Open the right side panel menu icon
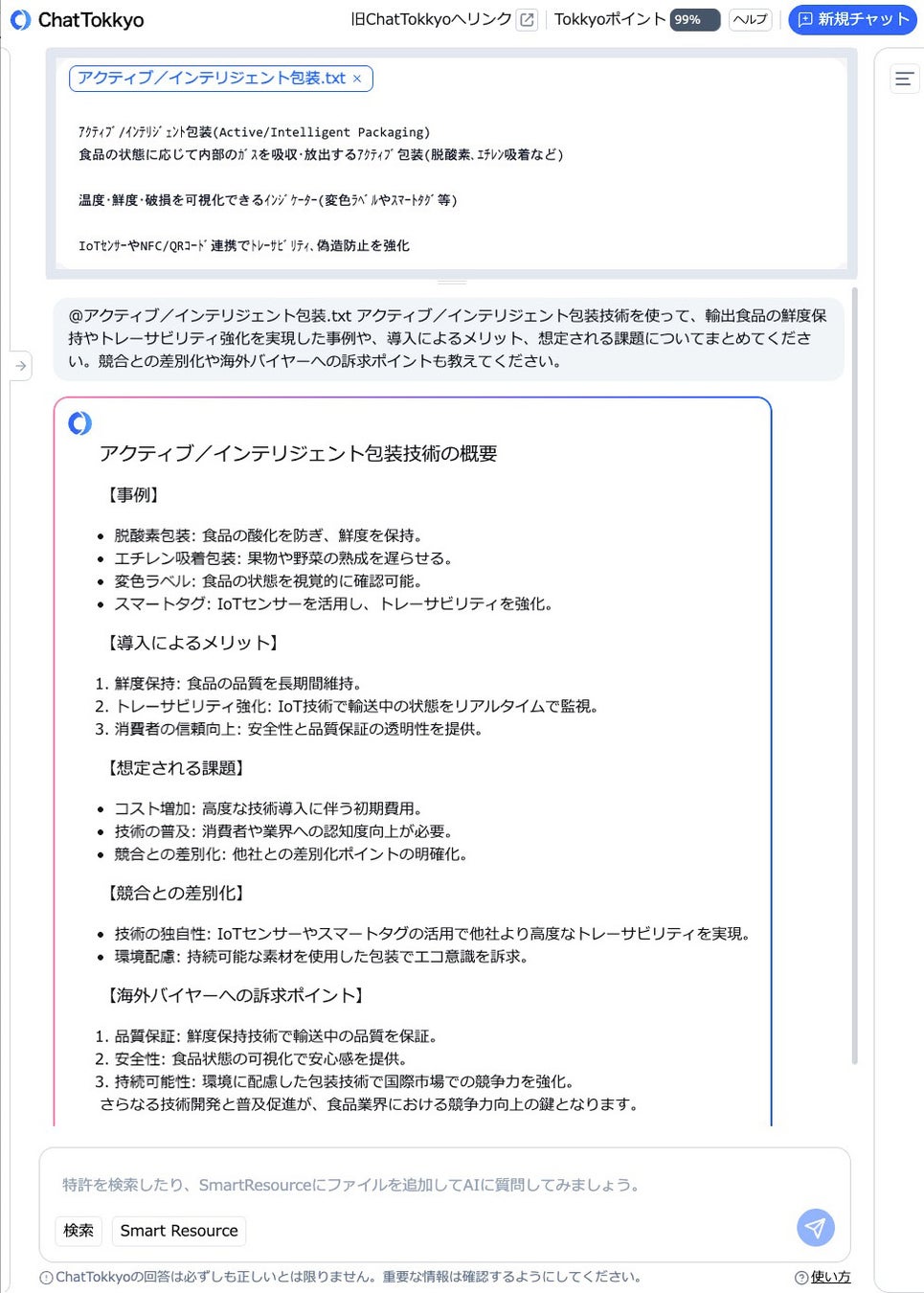Viewport: 924px width, 1293px height. [x=904, y=79]
